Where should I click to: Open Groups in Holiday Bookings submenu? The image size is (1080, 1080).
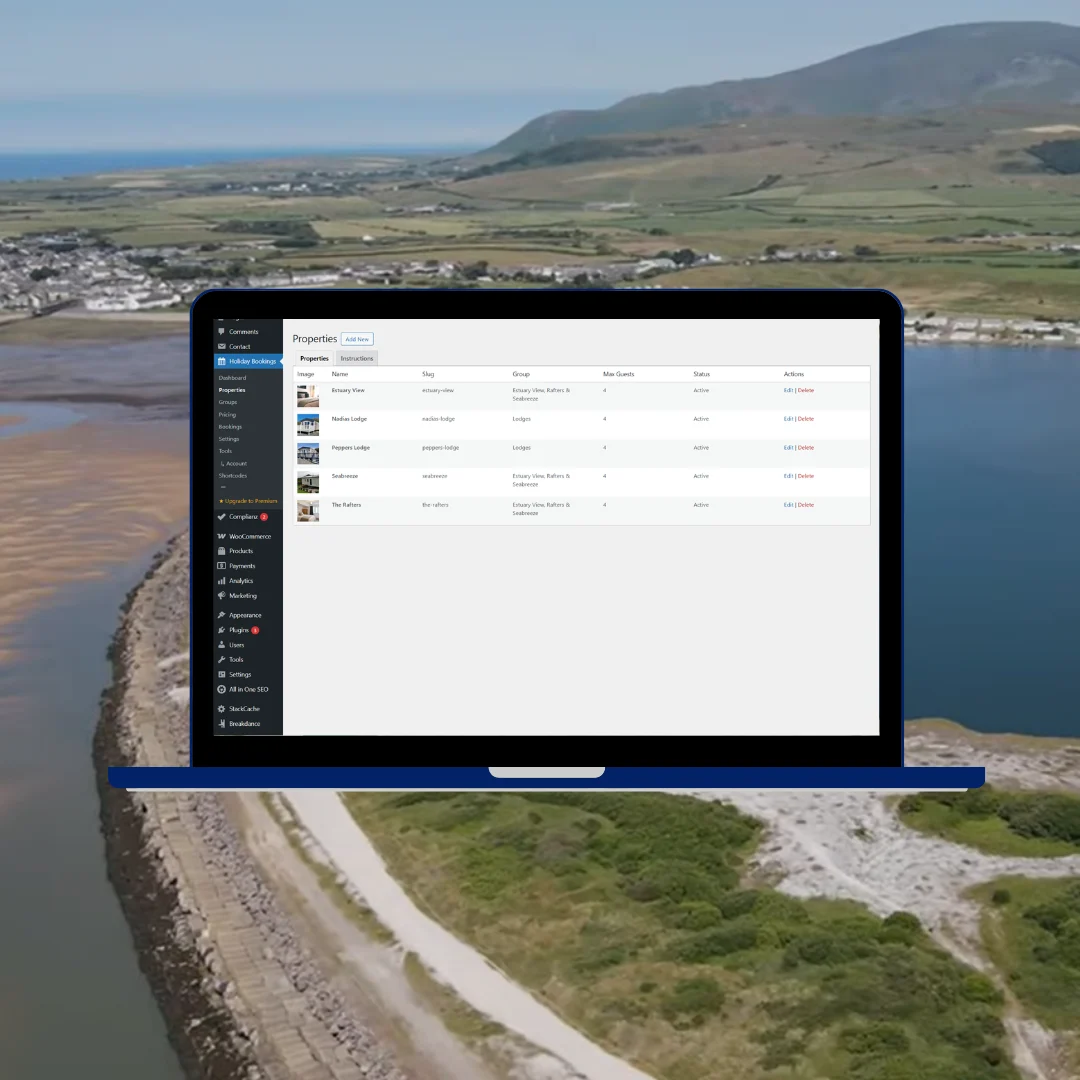click(x=228, y=402)
